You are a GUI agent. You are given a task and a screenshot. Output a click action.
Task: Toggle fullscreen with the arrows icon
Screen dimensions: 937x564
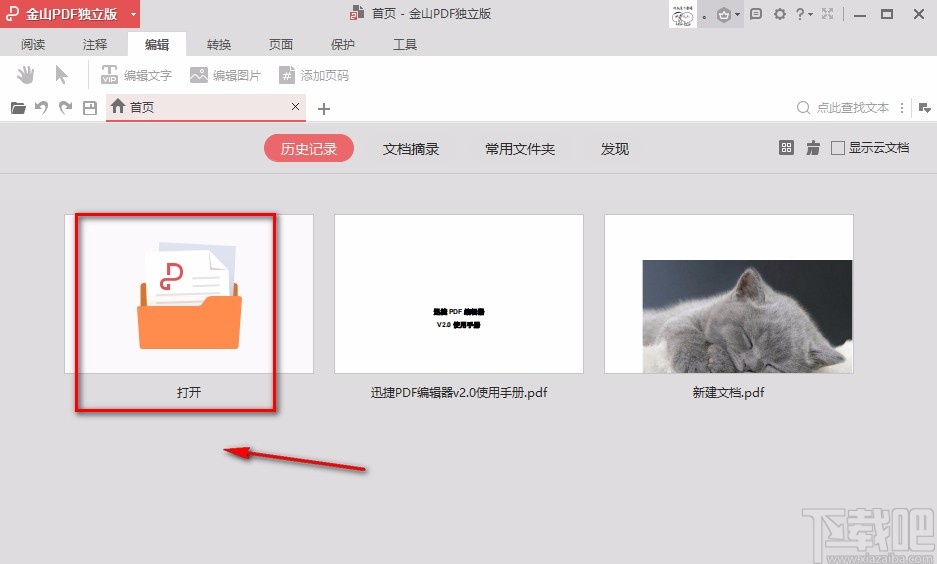coord(828,14)
